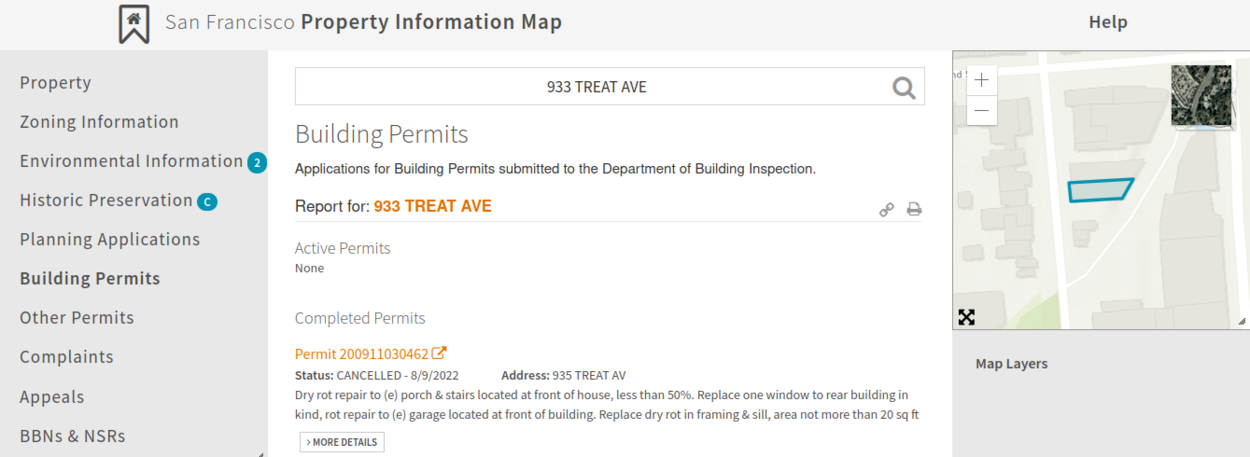Print the report with printer icon

click(x=914, y=209)
